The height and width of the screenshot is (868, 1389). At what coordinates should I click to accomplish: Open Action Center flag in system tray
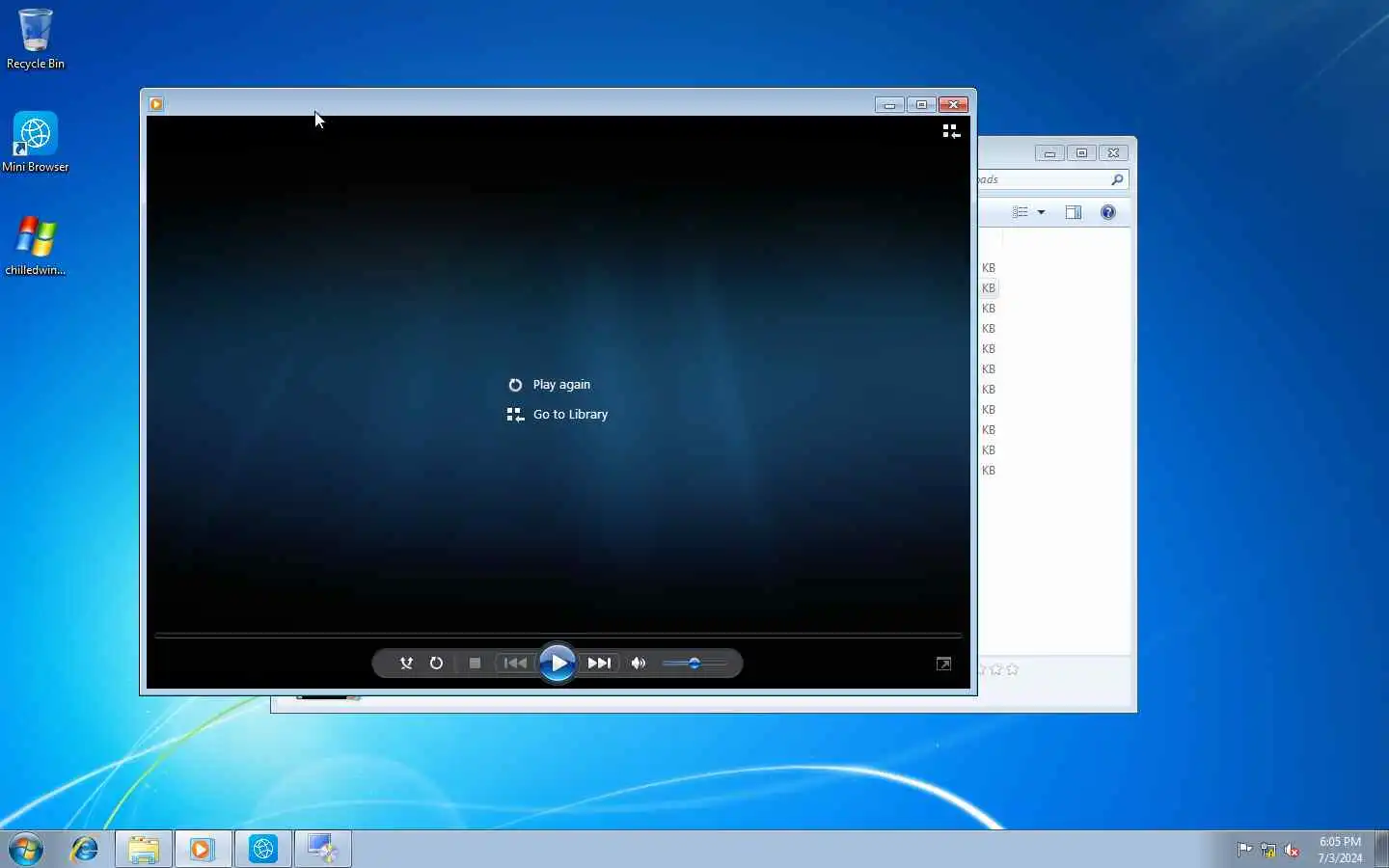tap(1245, 850)
